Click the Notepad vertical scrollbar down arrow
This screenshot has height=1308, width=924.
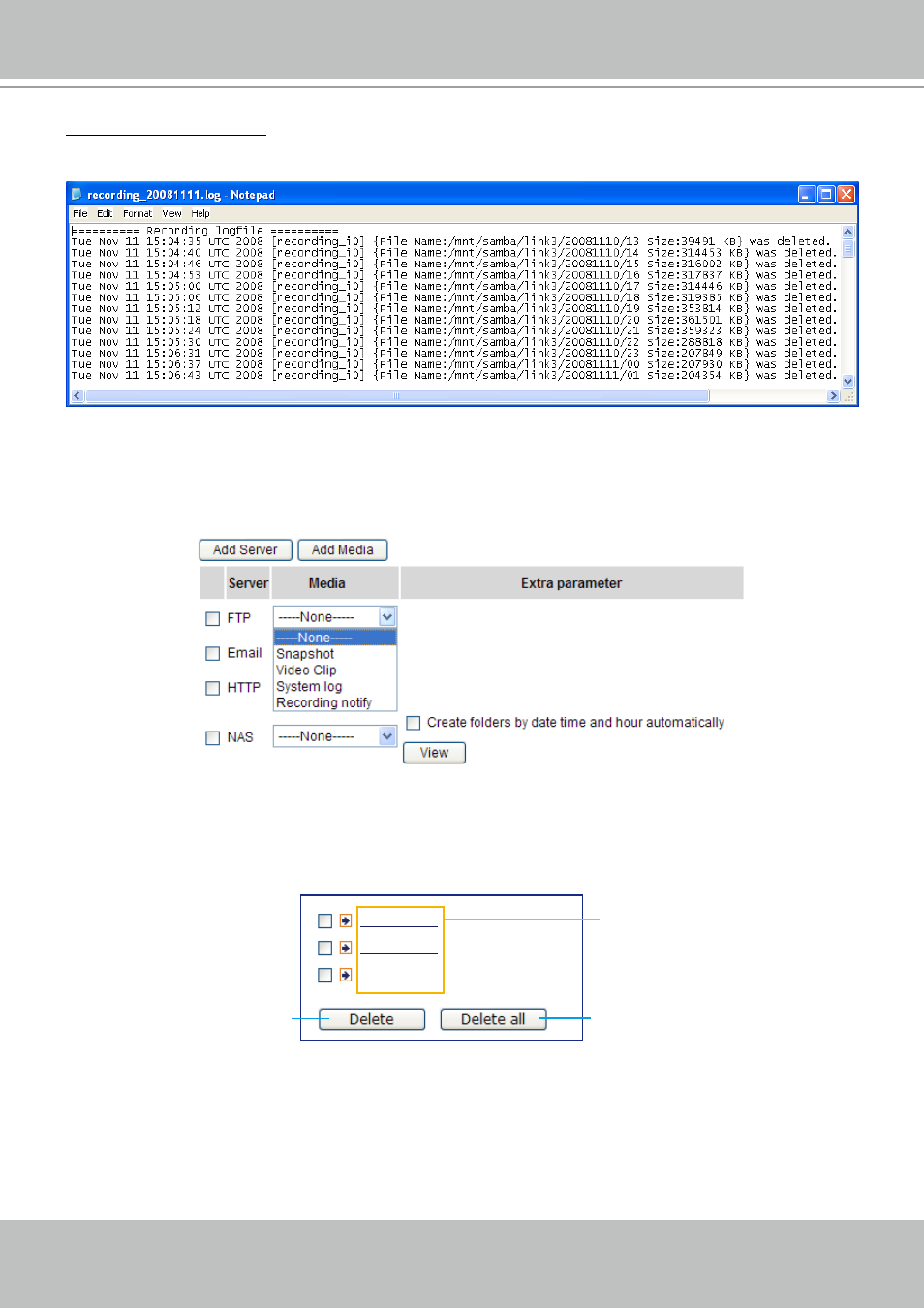[848, 382]
